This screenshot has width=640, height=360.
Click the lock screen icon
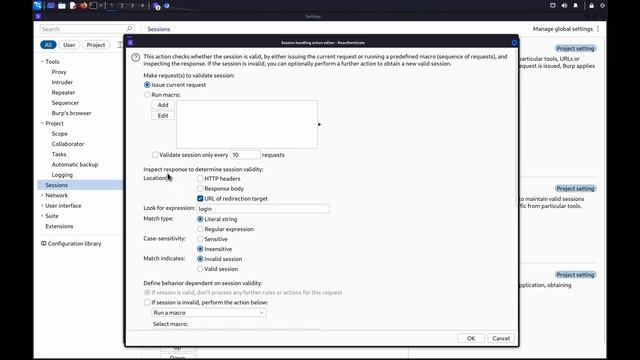click(x=591, y=5)
